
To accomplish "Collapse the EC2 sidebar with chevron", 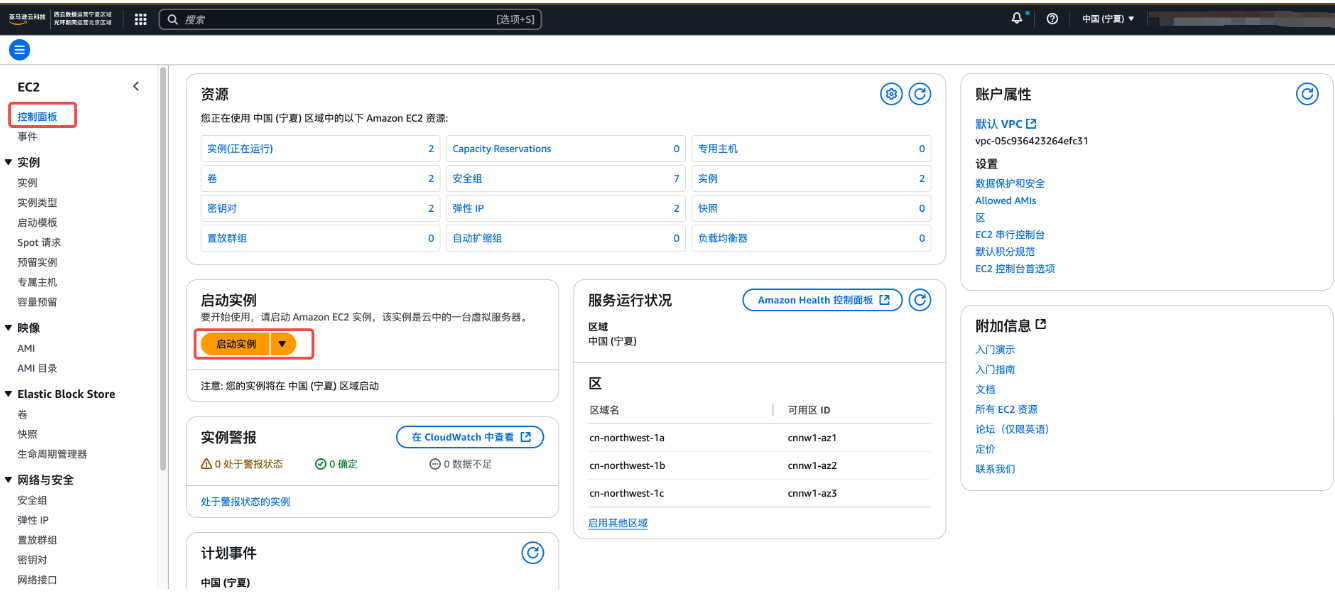I will point(136,87).
